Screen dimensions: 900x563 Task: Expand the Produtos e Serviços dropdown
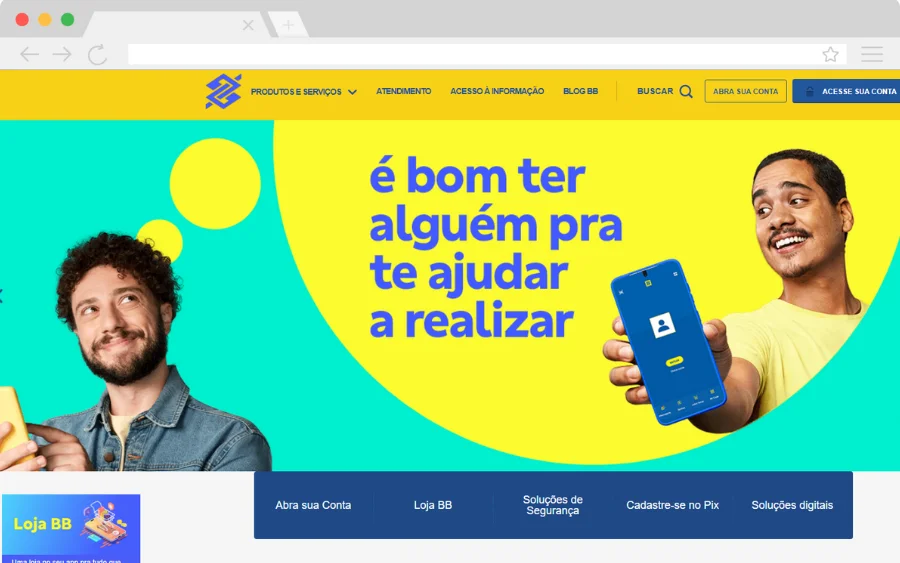click(x=304, y=92)
